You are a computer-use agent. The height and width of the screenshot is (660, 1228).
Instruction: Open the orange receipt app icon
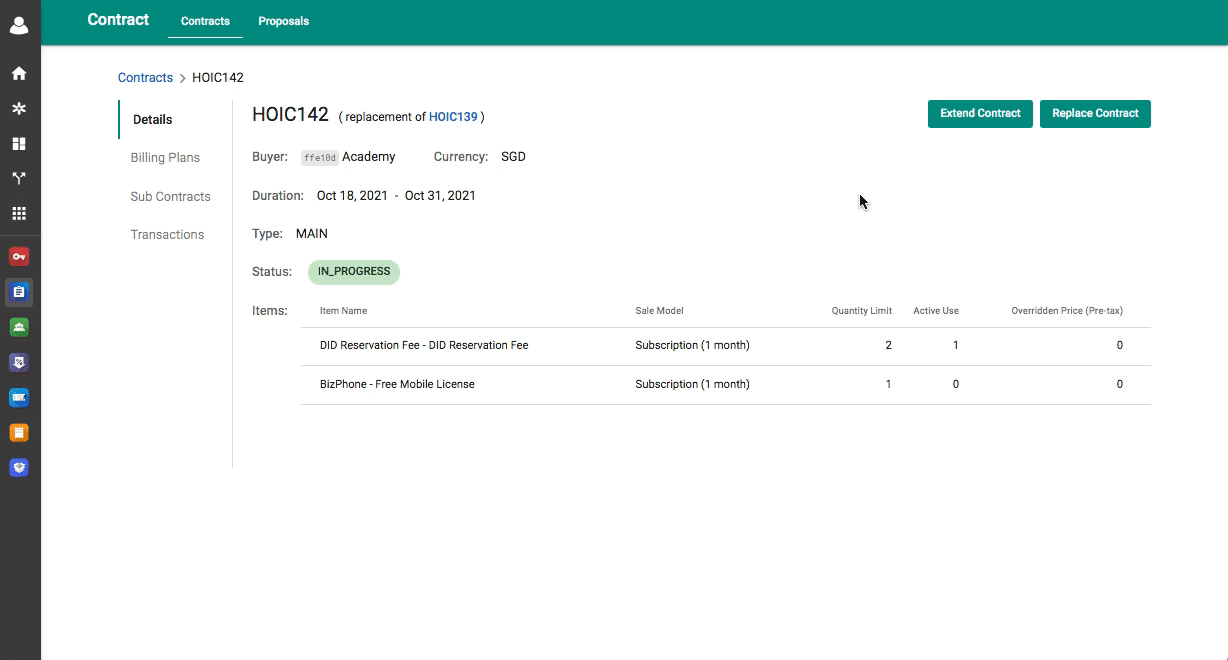19,432
